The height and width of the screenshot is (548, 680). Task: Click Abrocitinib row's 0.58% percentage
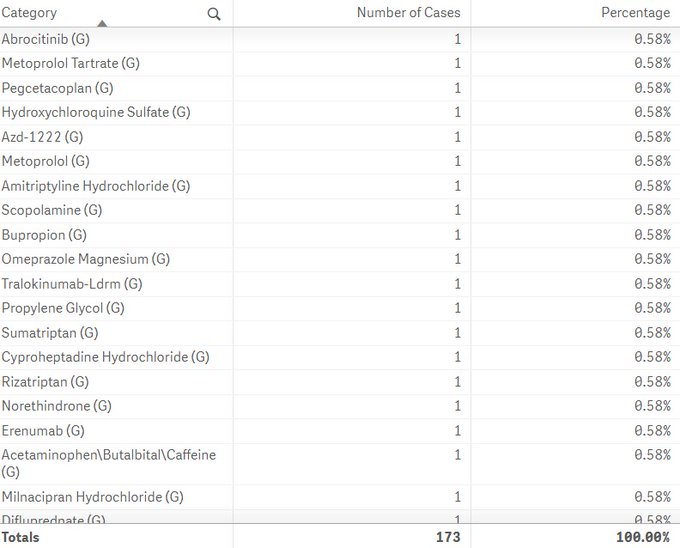point(652,39)
